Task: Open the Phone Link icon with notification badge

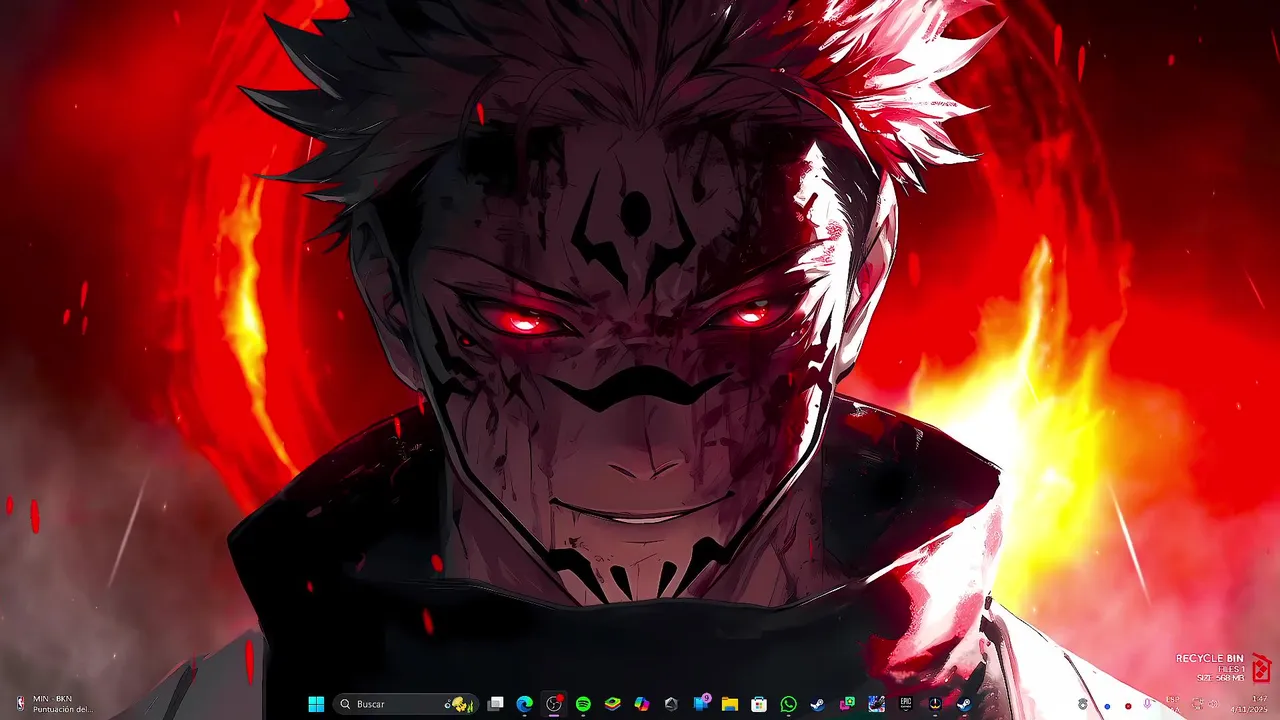Action: pos(701,704)
